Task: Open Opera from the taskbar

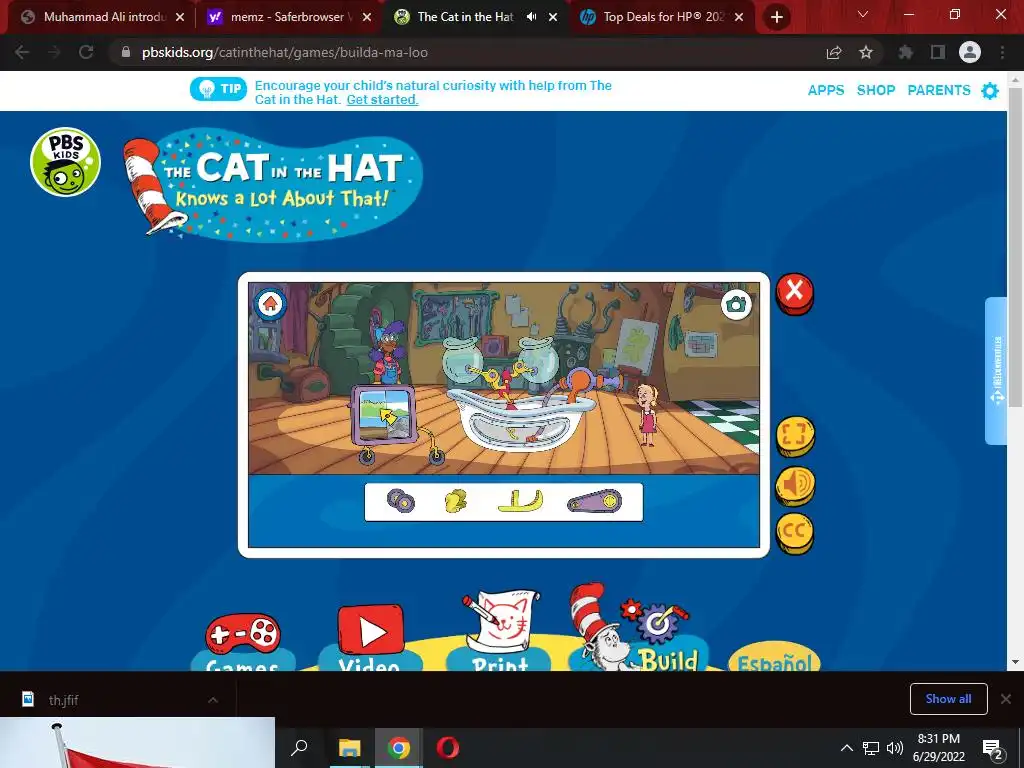Action: [x=448, y=748]
